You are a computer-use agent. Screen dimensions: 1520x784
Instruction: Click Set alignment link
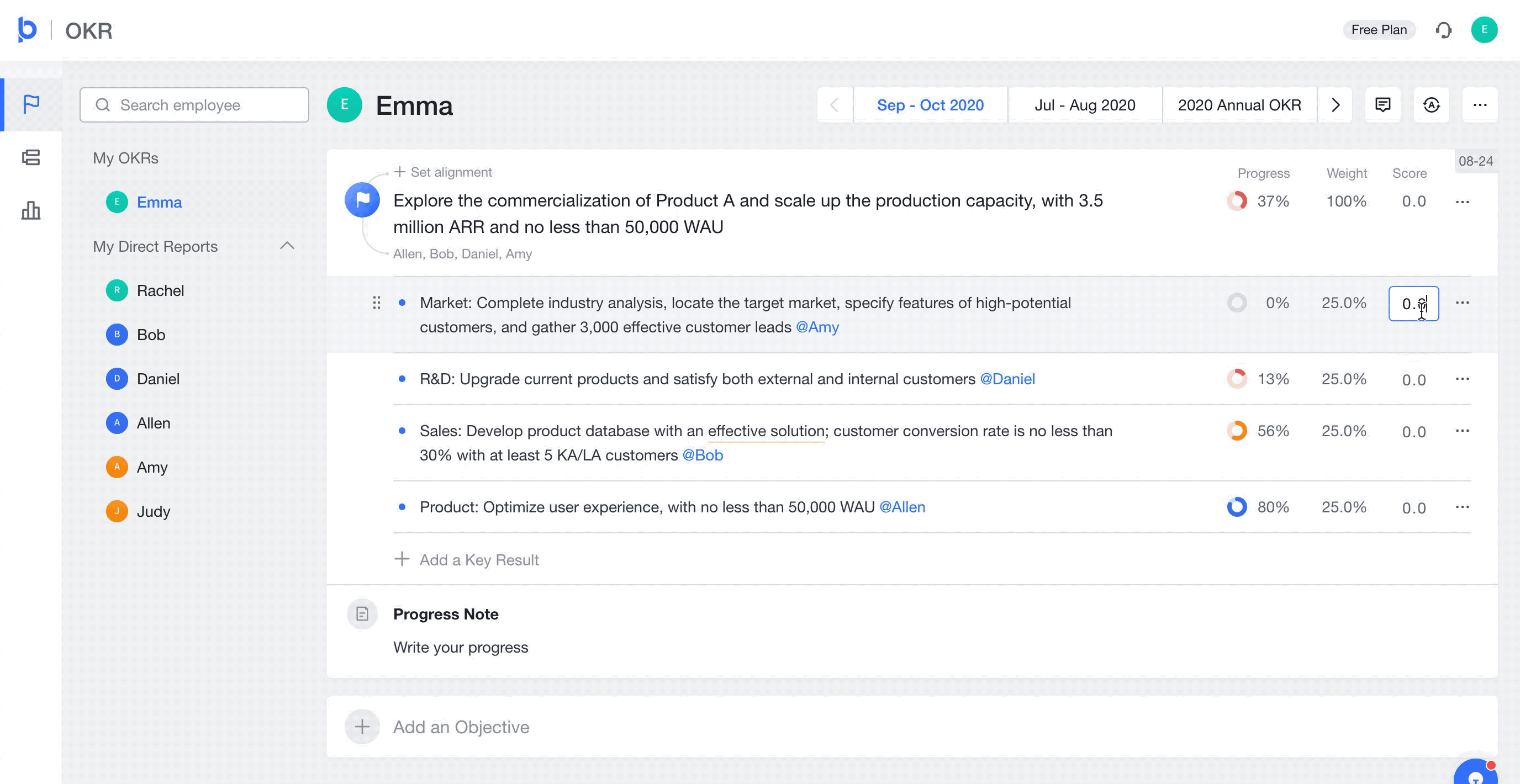coord(443,172)
